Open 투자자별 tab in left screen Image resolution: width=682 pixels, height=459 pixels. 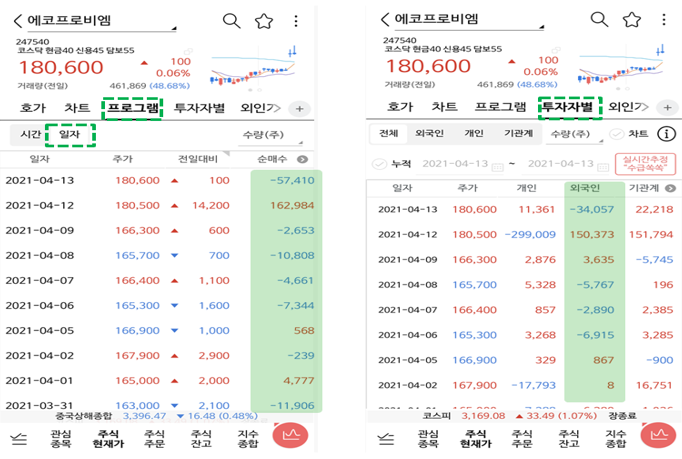pyautogui.click(x=199, y=107)
